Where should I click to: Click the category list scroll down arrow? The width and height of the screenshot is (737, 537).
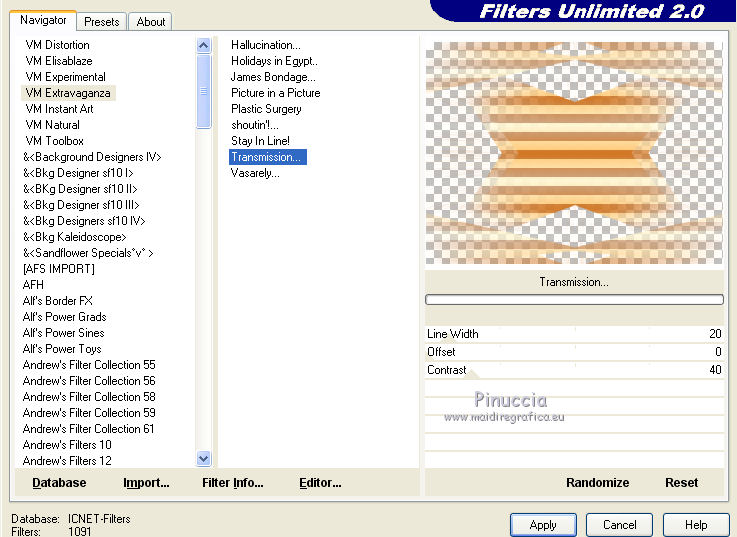click(204, 458)
